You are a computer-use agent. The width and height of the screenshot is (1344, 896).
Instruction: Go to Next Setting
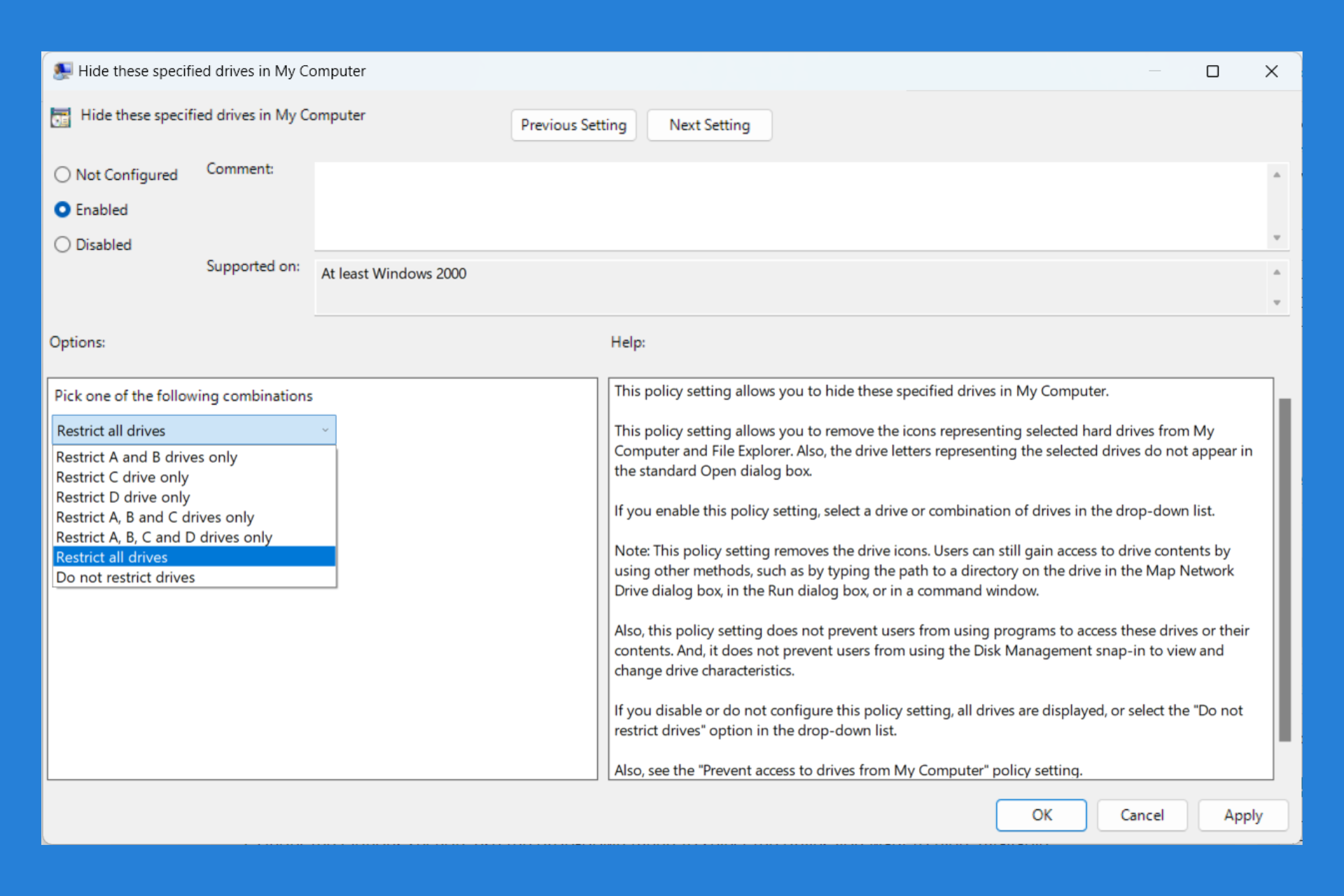click(x=709, y=125)
